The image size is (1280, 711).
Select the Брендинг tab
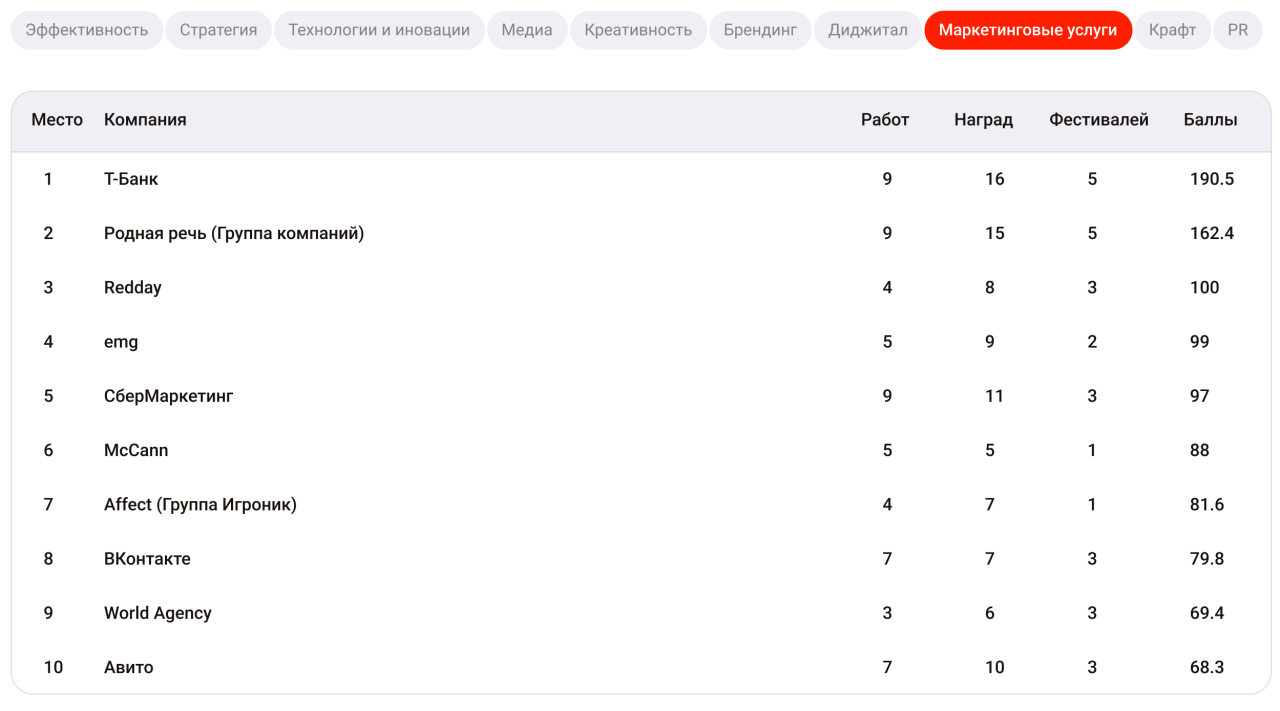coord(760,30)
